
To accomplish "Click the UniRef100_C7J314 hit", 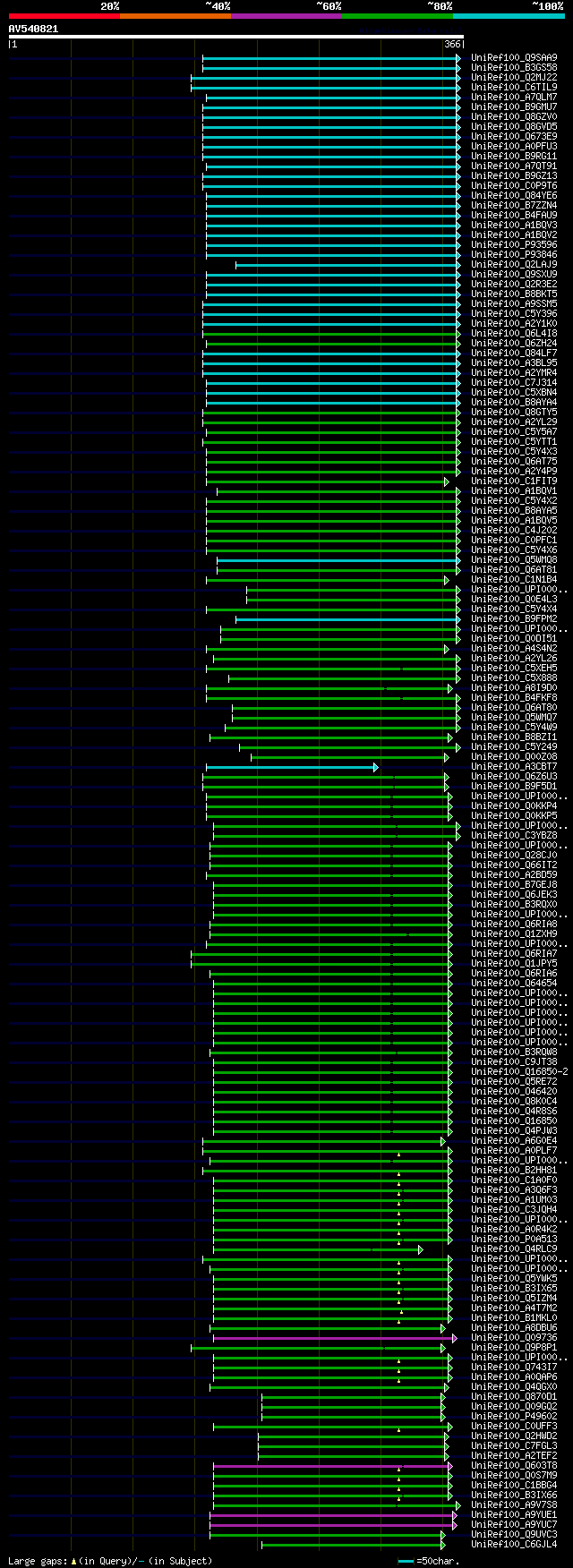I will [x=514, y=383].
